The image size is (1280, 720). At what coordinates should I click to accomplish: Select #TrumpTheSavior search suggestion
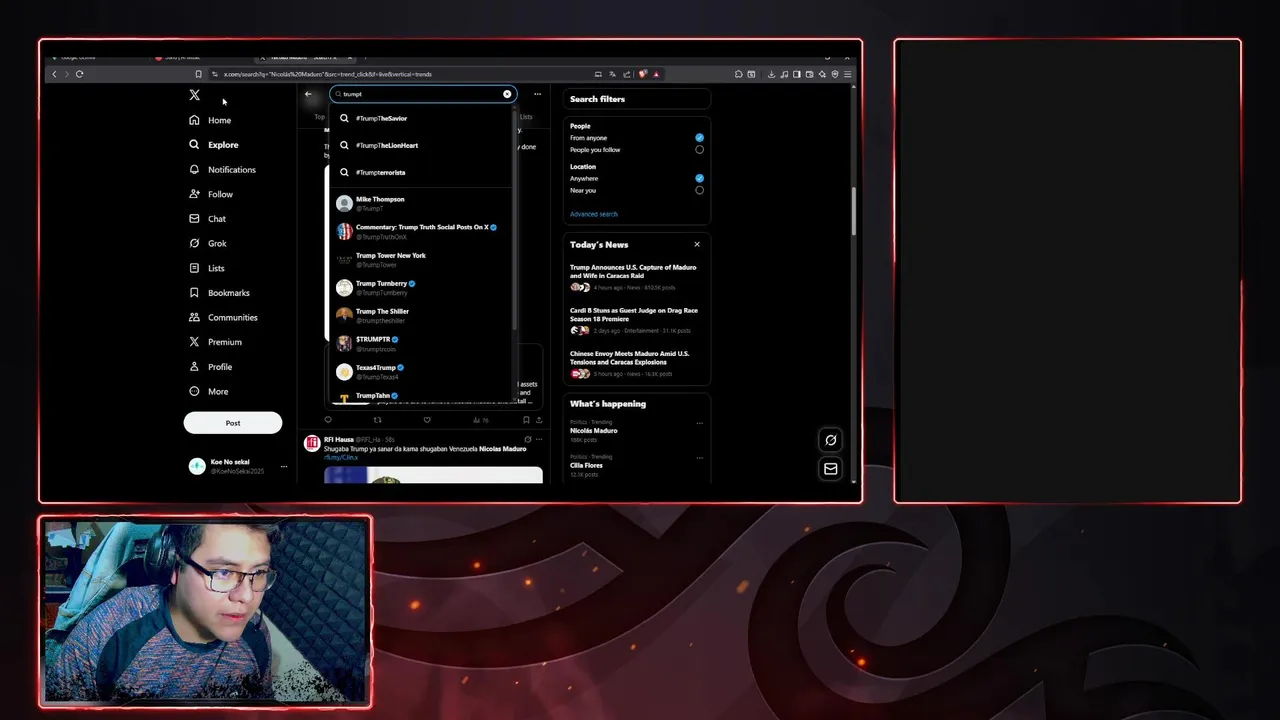click(x=421, y=118)
